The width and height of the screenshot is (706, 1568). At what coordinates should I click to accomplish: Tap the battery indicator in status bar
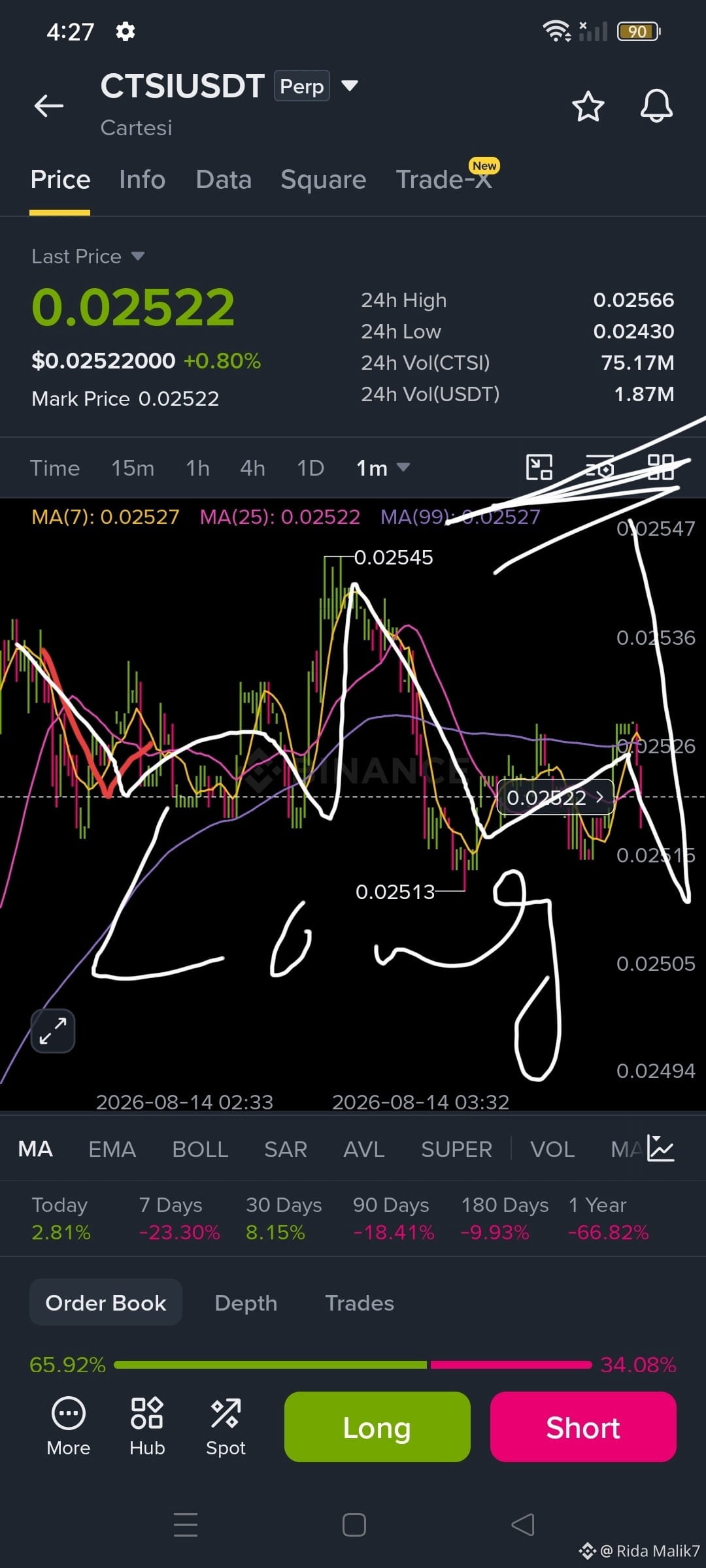pos(639,31)
